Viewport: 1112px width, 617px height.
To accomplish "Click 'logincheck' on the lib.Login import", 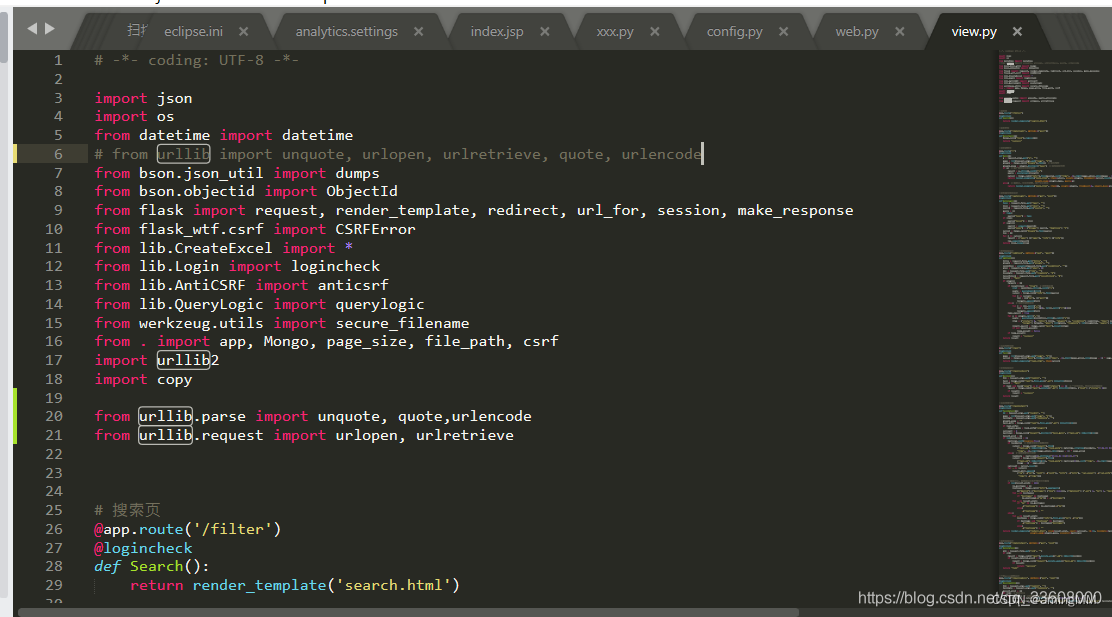I will point(335,267).
